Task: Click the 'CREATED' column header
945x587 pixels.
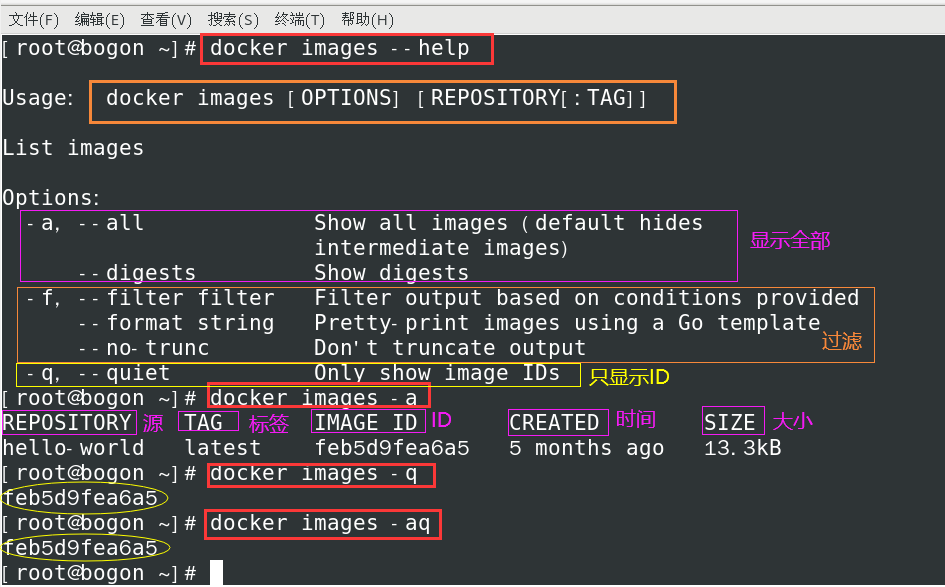Action: point(554,423)
